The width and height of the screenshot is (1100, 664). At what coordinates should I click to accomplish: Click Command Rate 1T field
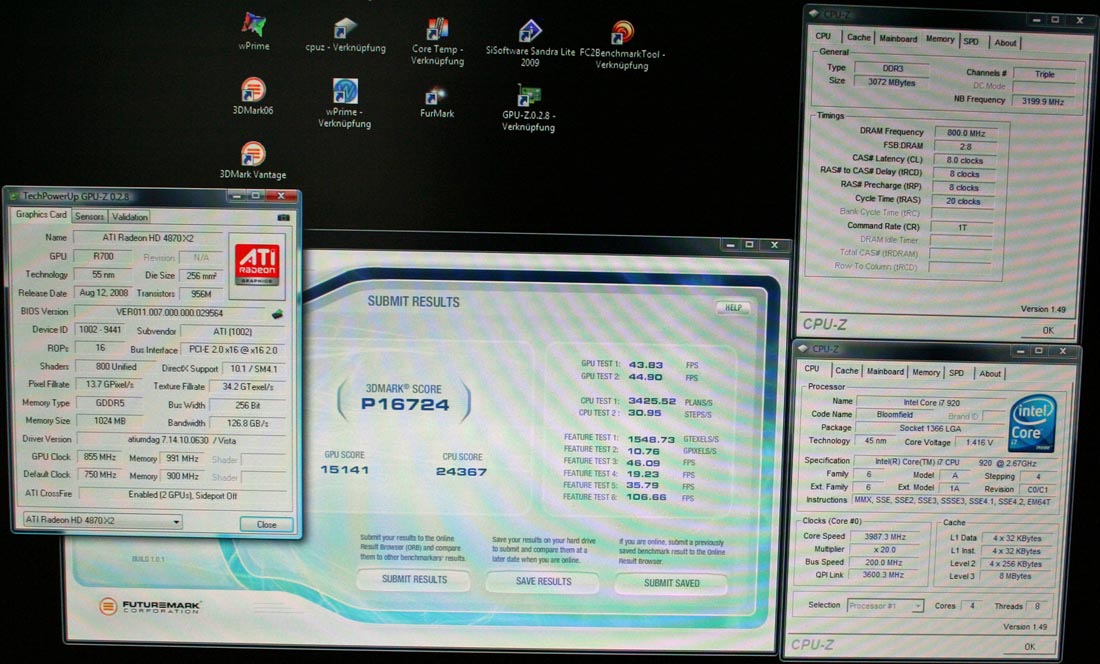tap(962, 228)
